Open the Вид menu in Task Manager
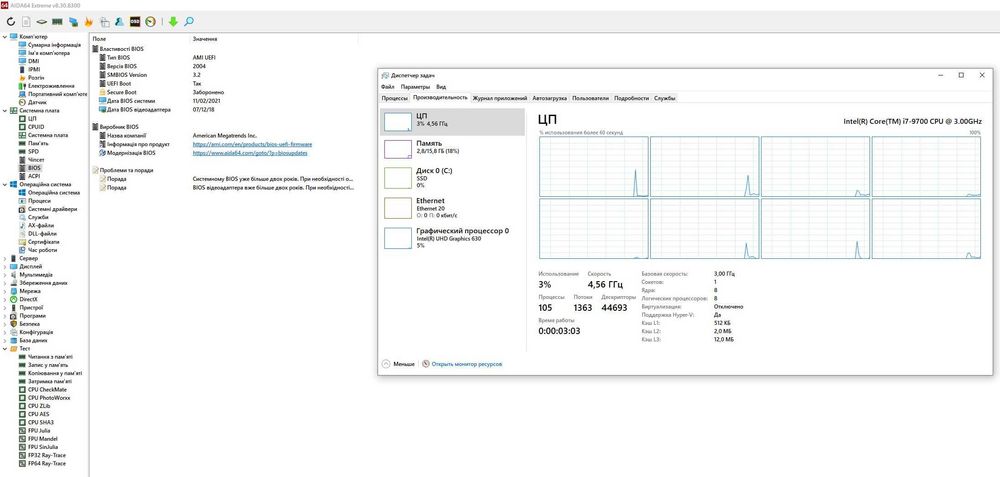This screenshot has width=1000, height=477. (441, 87)
